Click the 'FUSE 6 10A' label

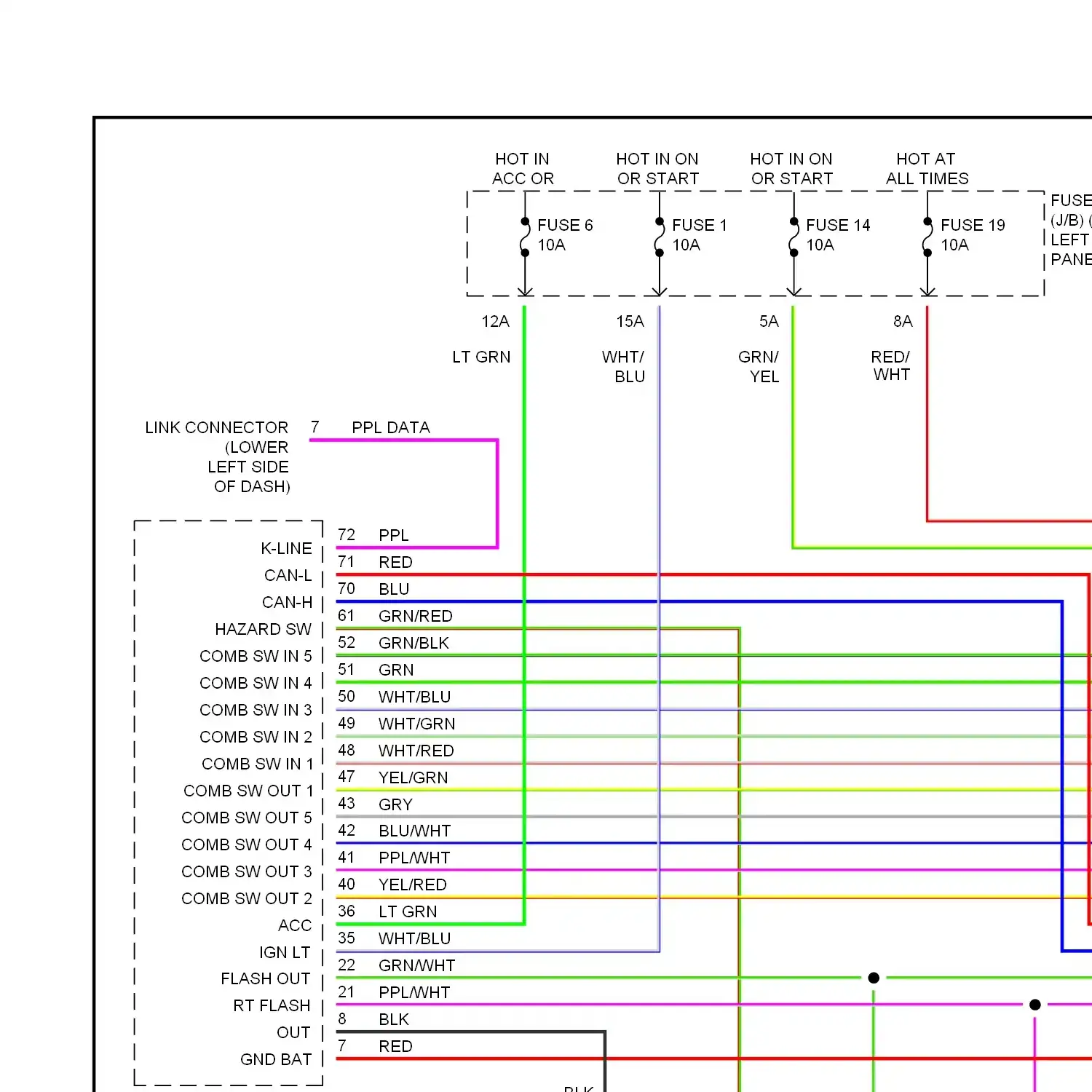pyautogui.click(x=565, y=235)
